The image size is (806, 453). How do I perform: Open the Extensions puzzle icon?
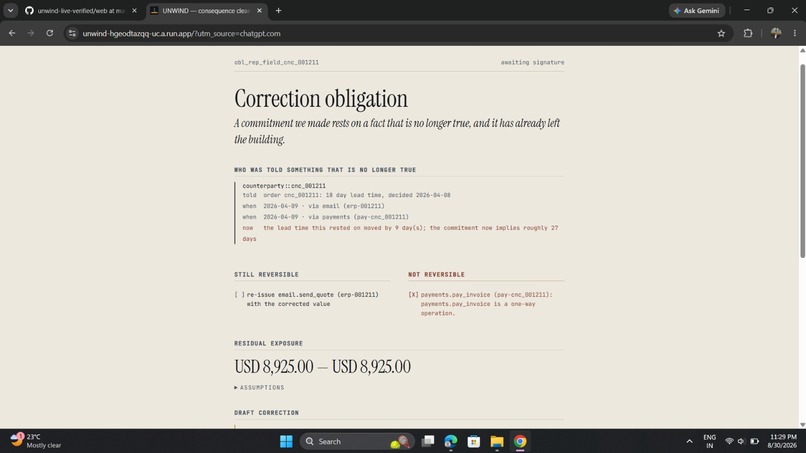point(748,33)
